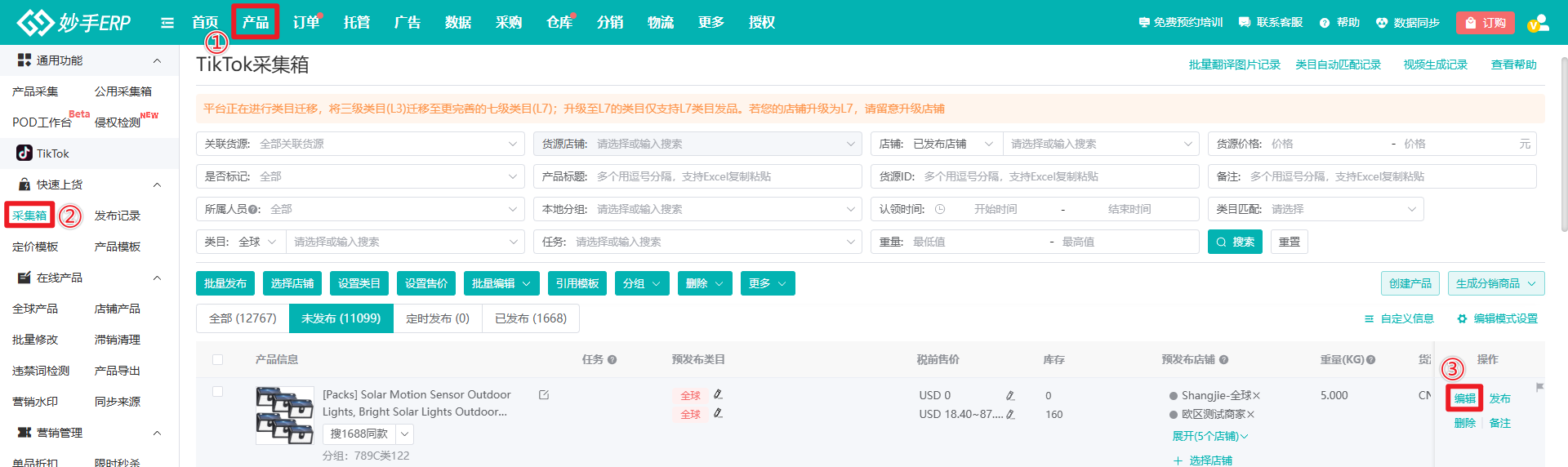Click the 搜索 search button
The image size is (1568, 467).
(1235, 242)
